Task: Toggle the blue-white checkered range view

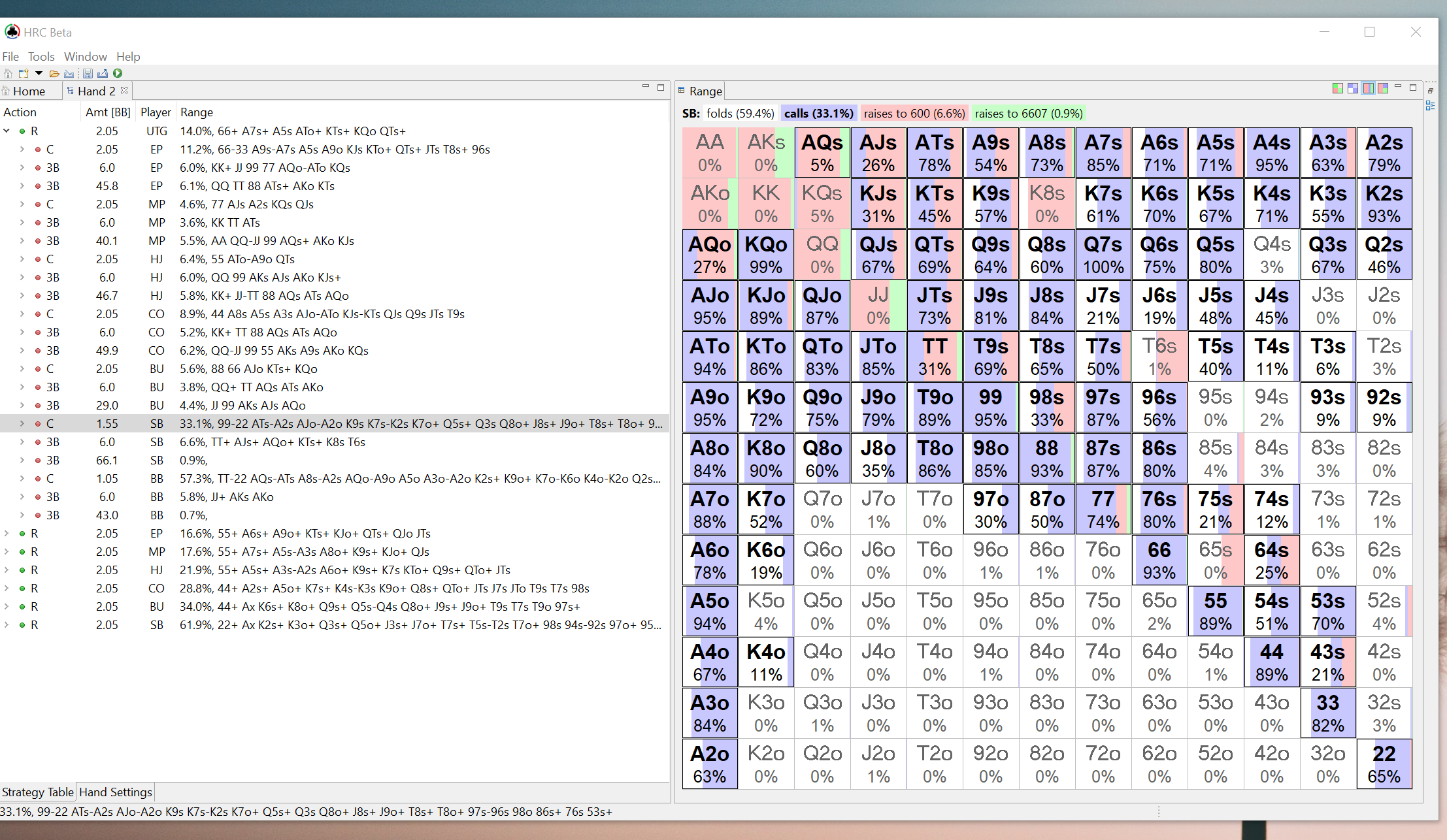Action: [1353, 88]
